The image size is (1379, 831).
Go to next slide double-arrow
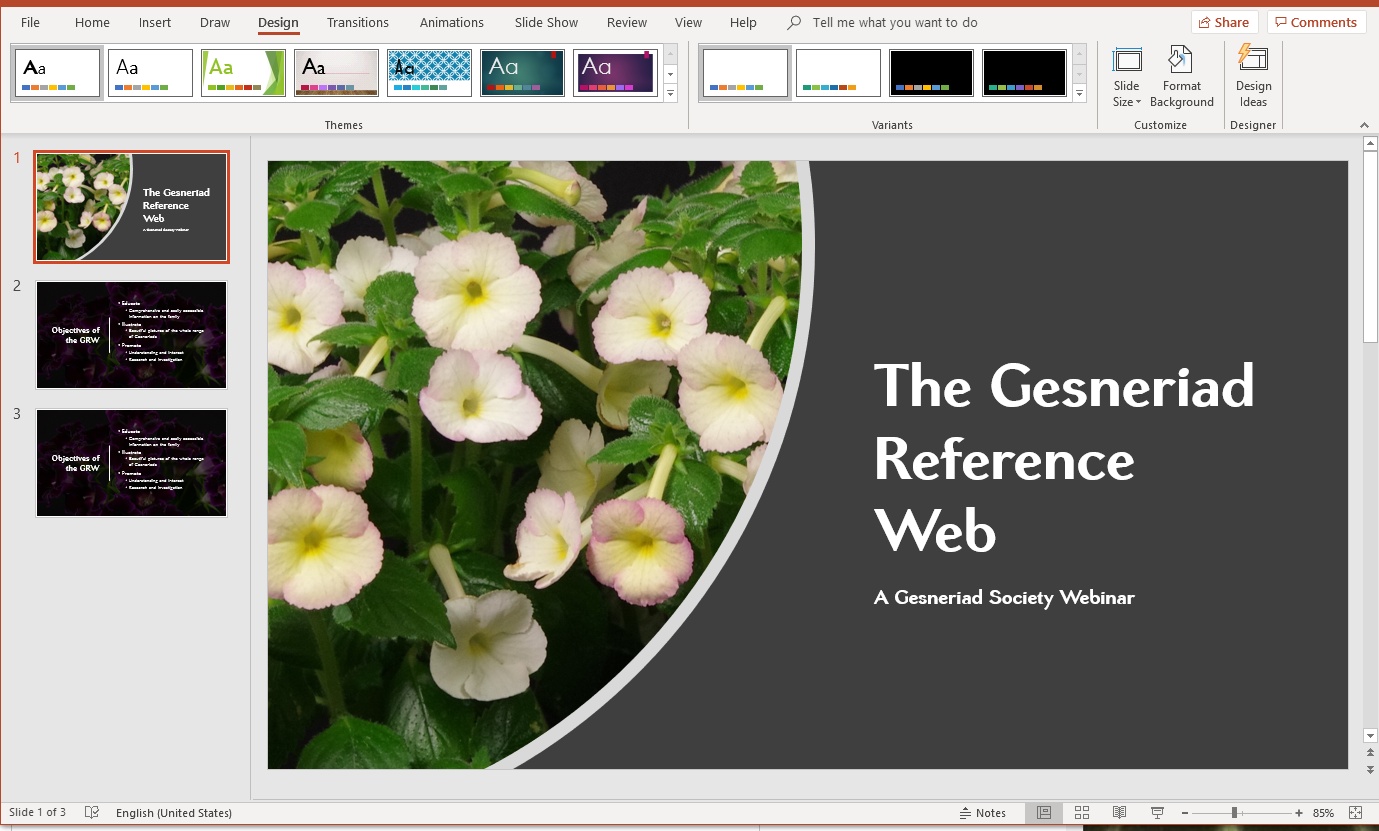(x=1370, y=770)
